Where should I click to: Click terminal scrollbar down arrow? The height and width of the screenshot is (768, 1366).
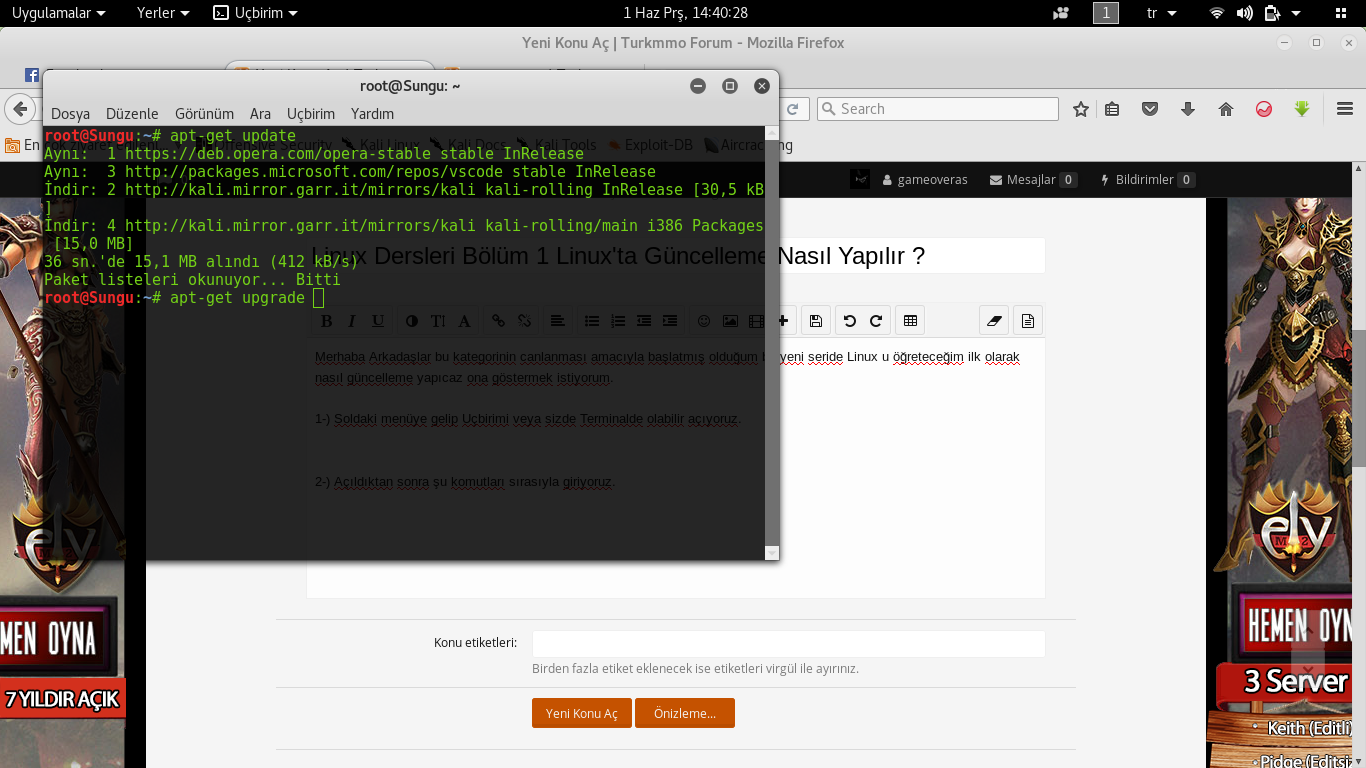(771, 553)
